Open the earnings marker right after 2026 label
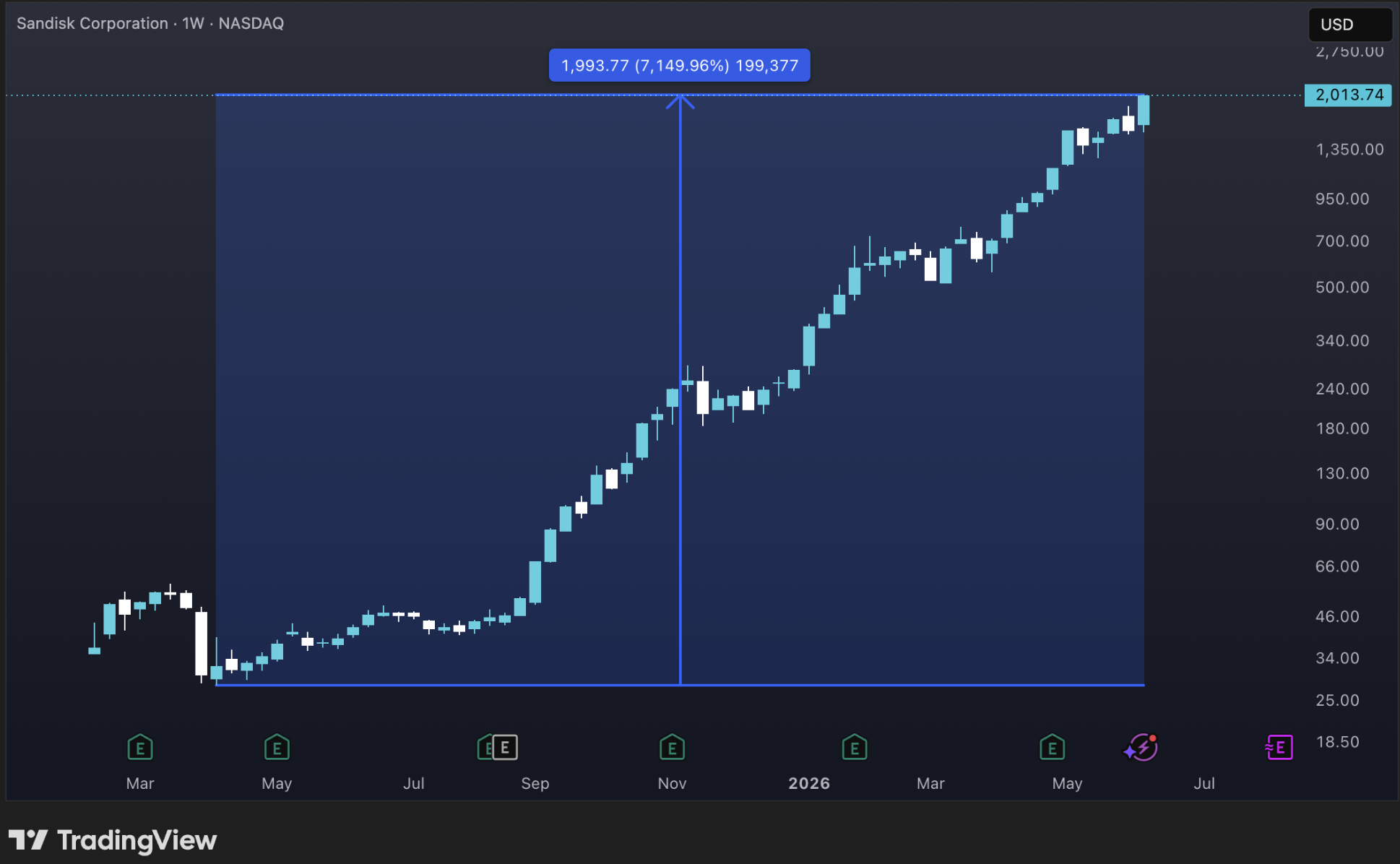1400x864 pixels. tap(855, 748)
